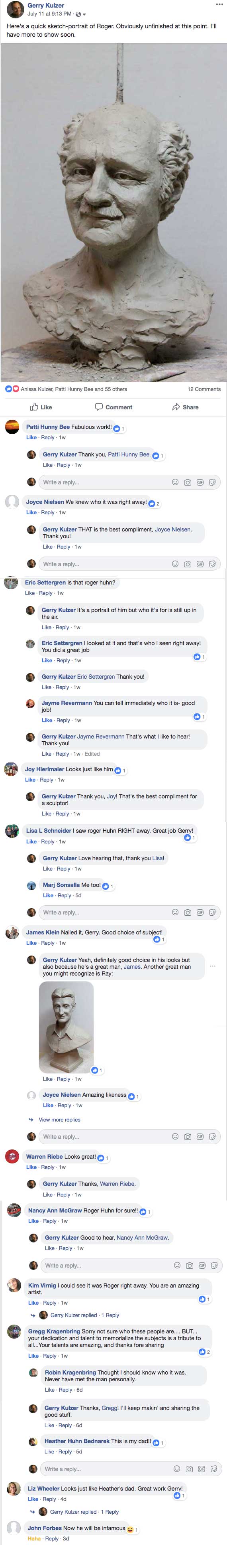This screenshot has width=227, height=1568.
Task: Click emoji icon in Patti Hunny Bee reply box
Action: [x=175, y=482]
